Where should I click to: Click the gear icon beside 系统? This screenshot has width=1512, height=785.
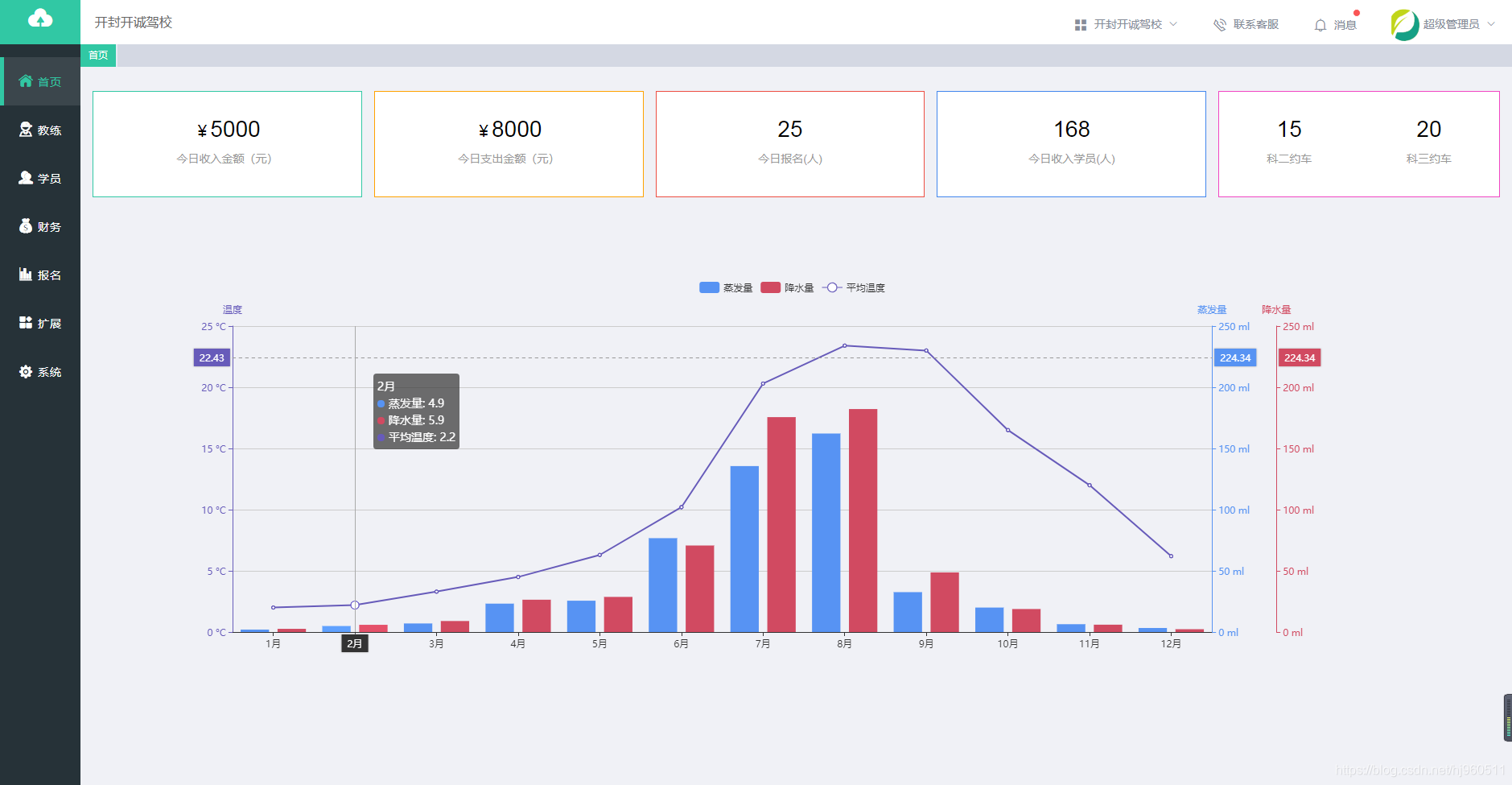coord(26,371)
